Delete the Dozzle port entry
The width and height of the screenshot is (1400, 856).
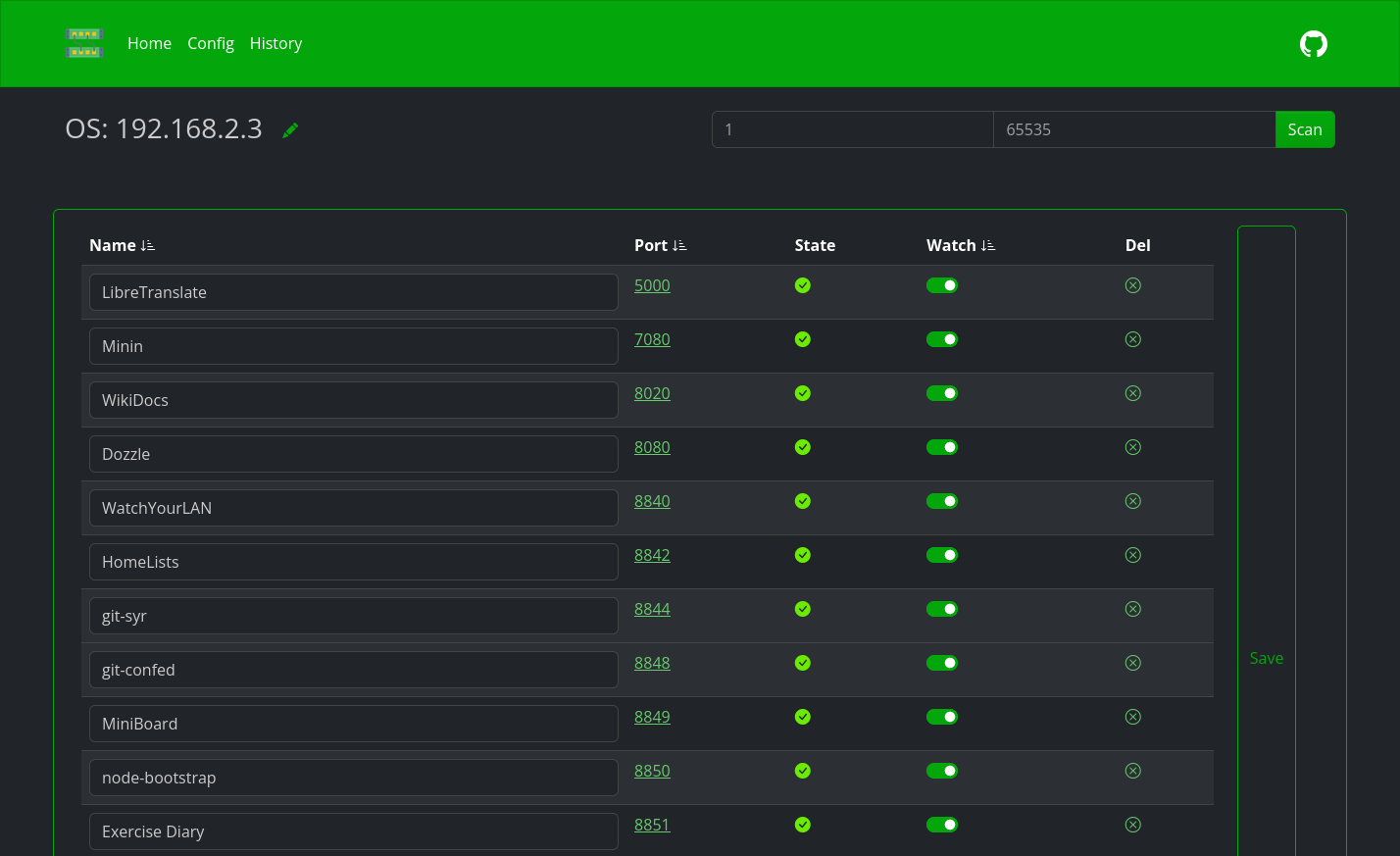[x=1132, y=447]
